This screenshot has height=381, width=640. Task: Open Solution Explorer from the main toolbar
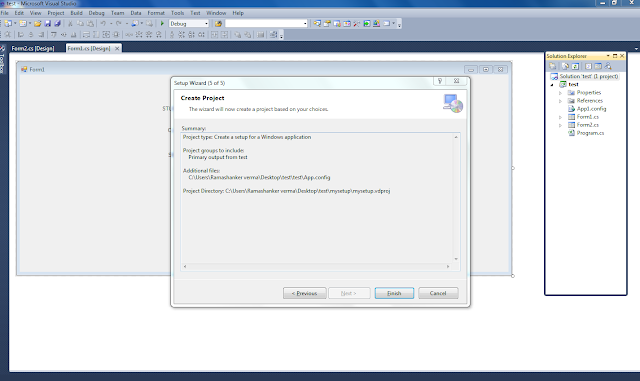[317, 24]
